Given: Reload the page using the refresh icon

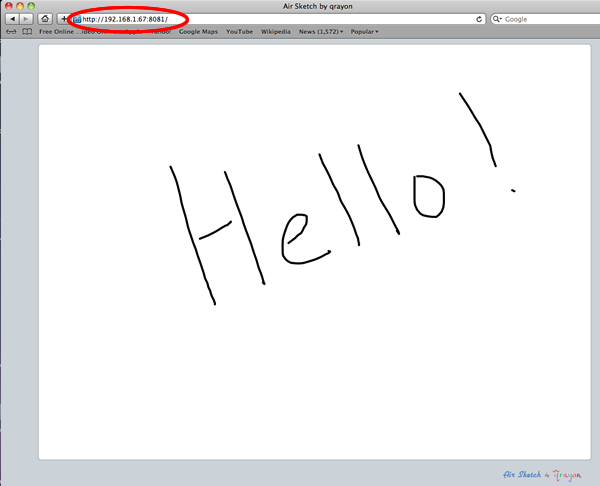Looking at the screenshot, I should coord(479,19).
